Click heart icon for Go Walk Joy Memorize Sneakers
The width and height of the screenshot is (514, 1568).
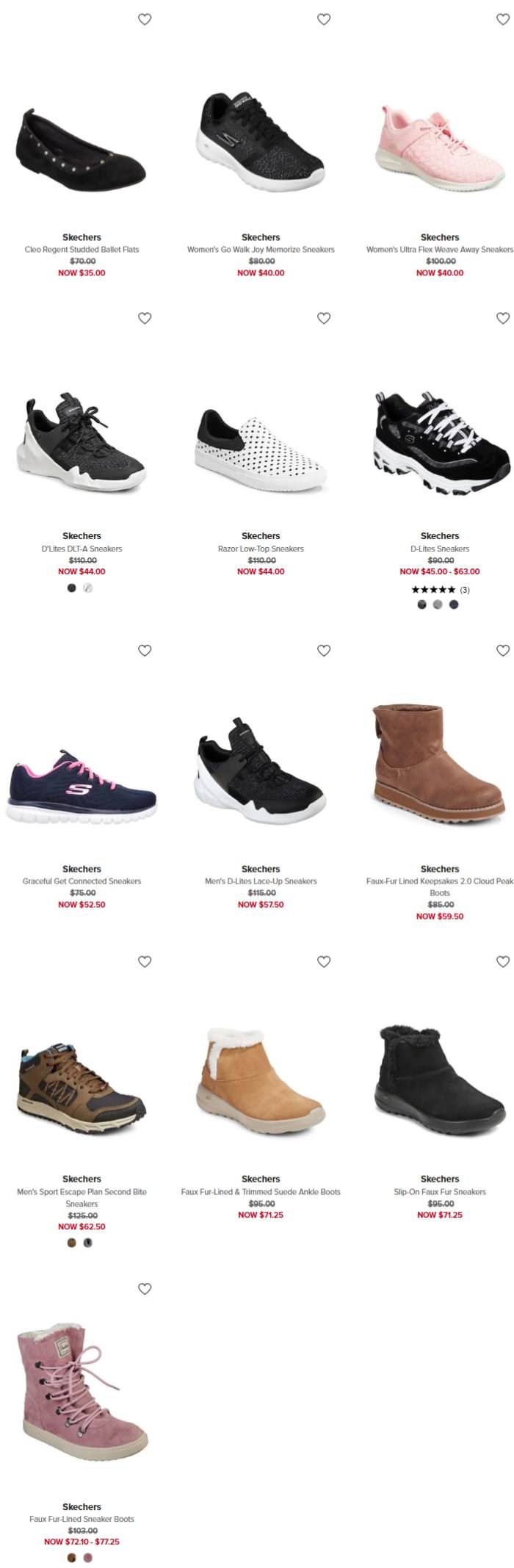pyautogui.click(x=324, y=19)
